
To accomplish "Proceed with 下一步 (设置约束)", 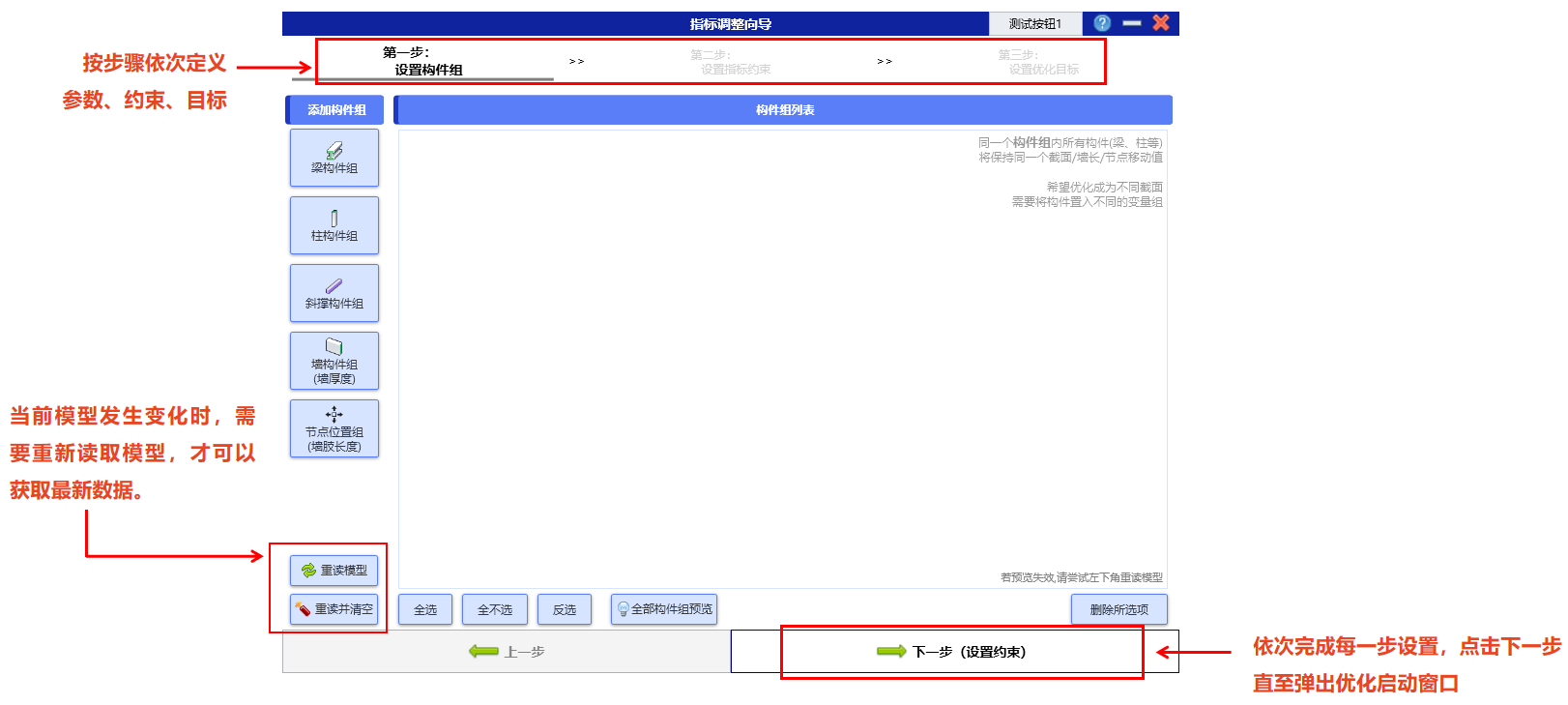I will tap(954, 652).
